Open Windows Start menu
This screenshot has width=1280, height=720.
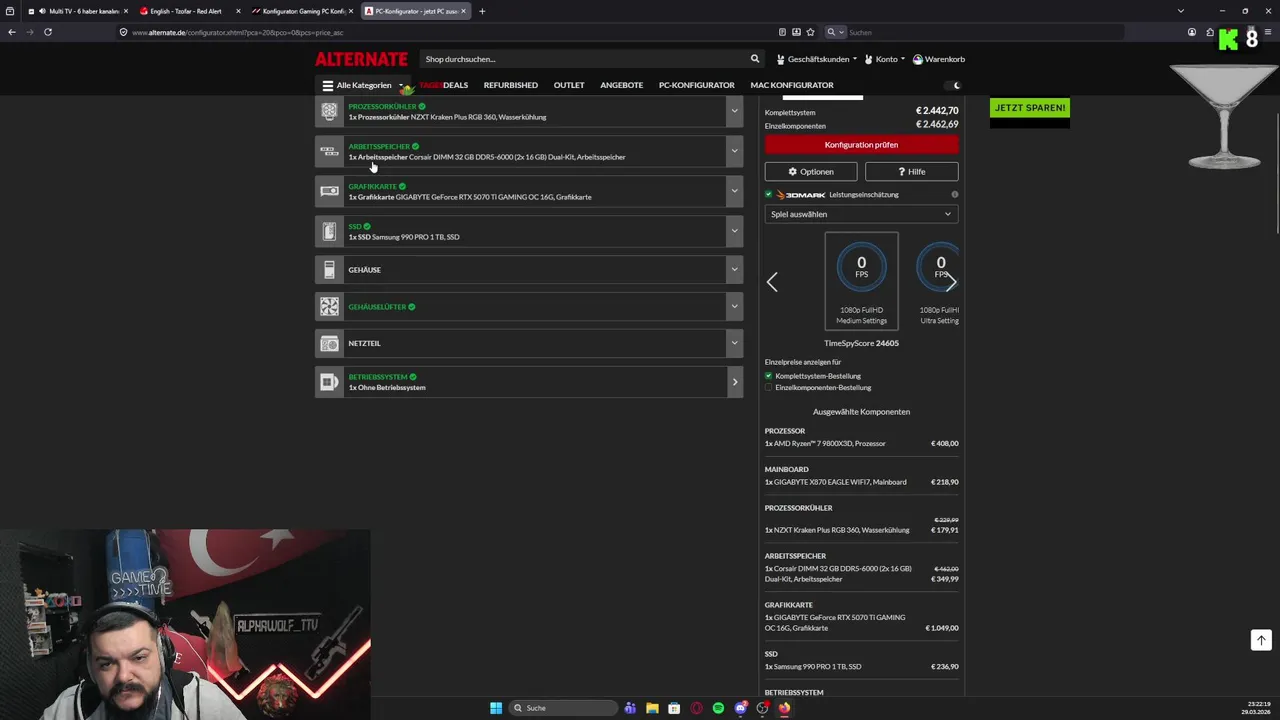pos(496,708)
